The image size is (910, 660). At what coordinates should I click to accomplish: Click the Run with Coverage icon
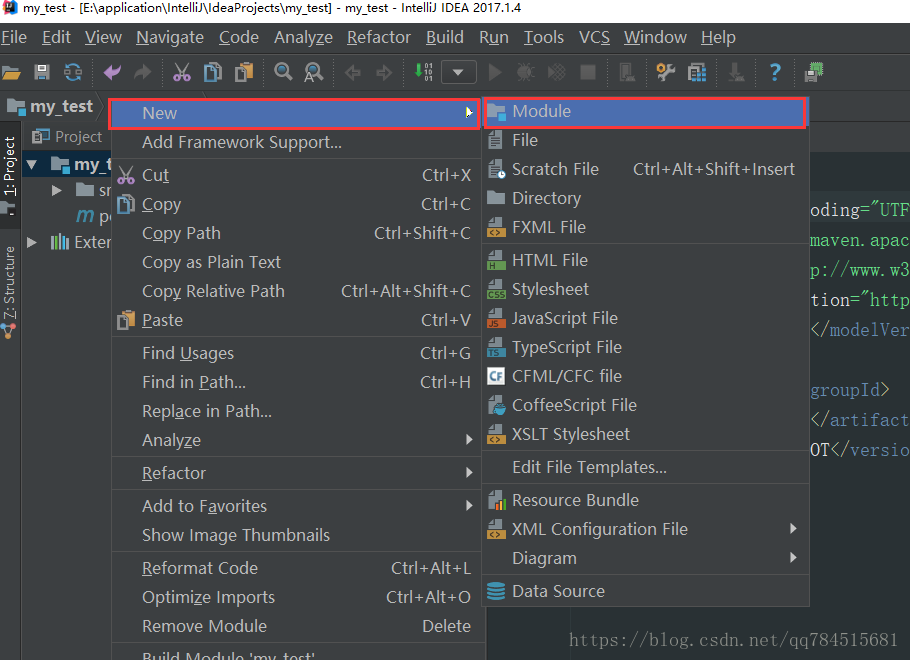coord(557,72)
